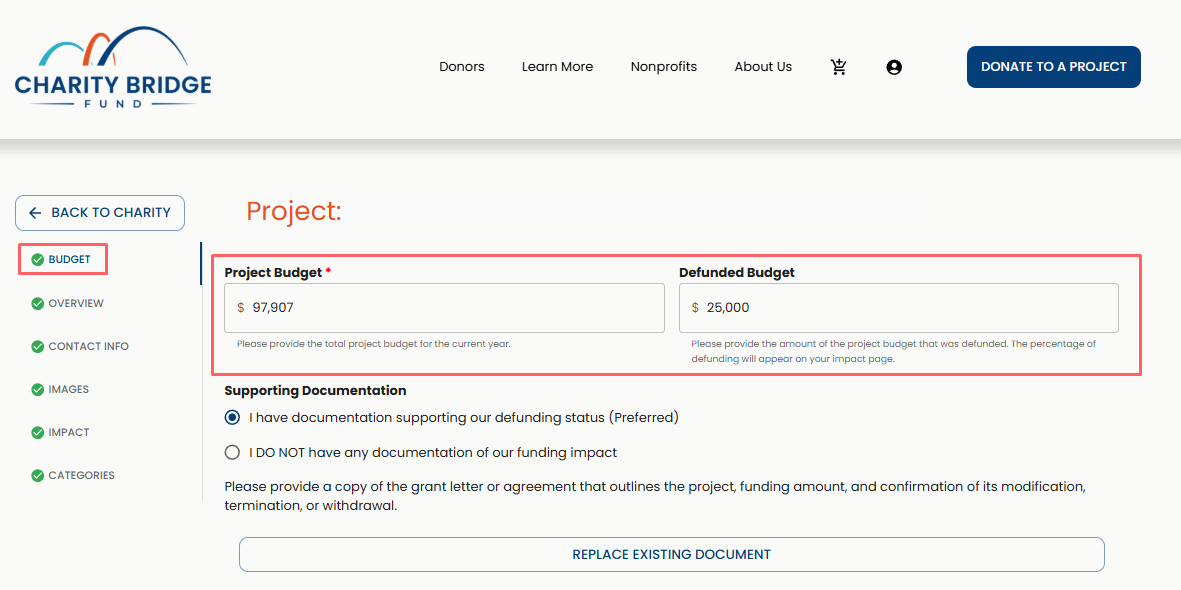The height and width of the screenshot is (590, 1181).
Task: Click the green checkmark beside Budget
Action: (38, 260)
